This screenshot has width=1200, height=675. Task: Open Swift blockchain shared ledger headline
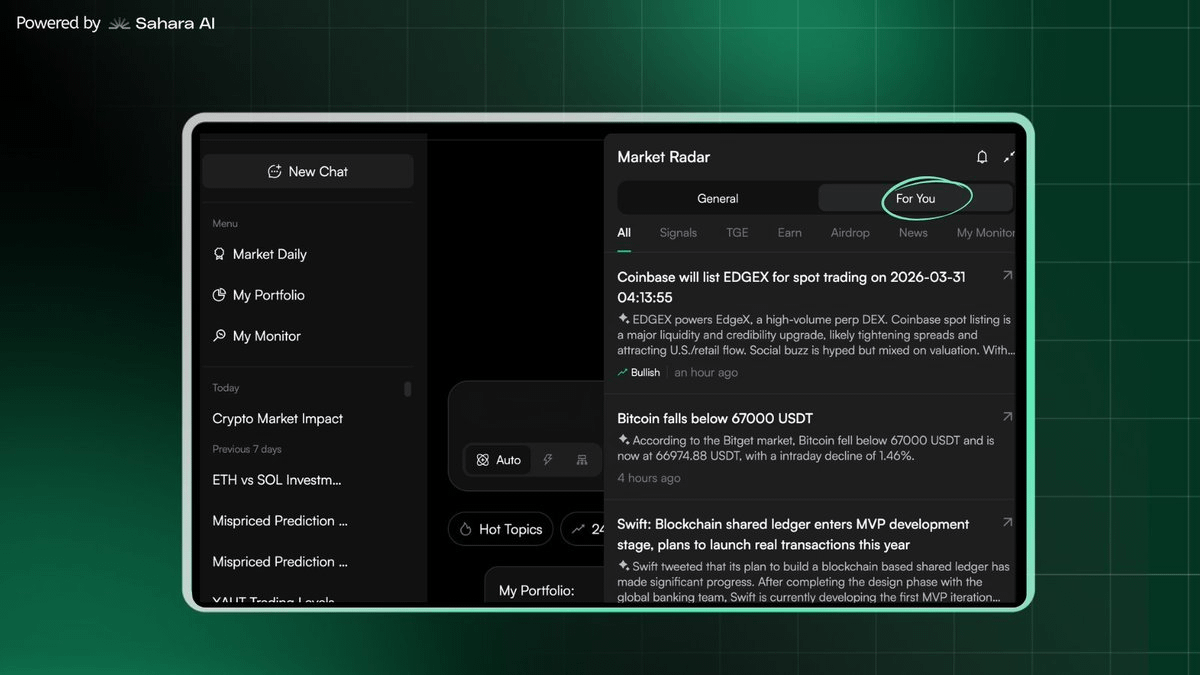793,534
